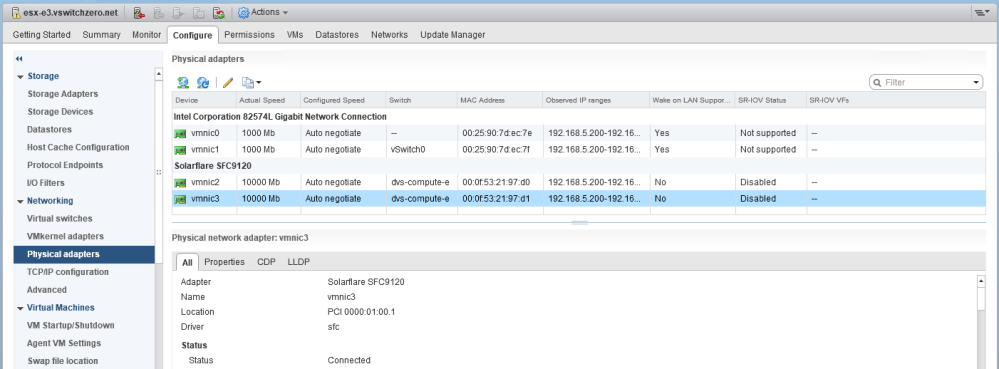
Task: Open VMkernel adapters
Action: point(65,236)
